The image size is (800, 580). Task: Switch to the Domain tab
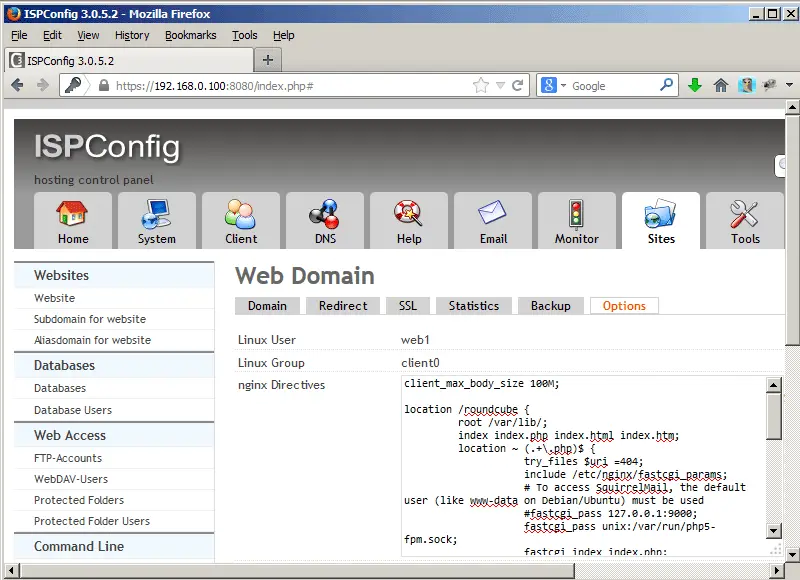tap(267, 306)
